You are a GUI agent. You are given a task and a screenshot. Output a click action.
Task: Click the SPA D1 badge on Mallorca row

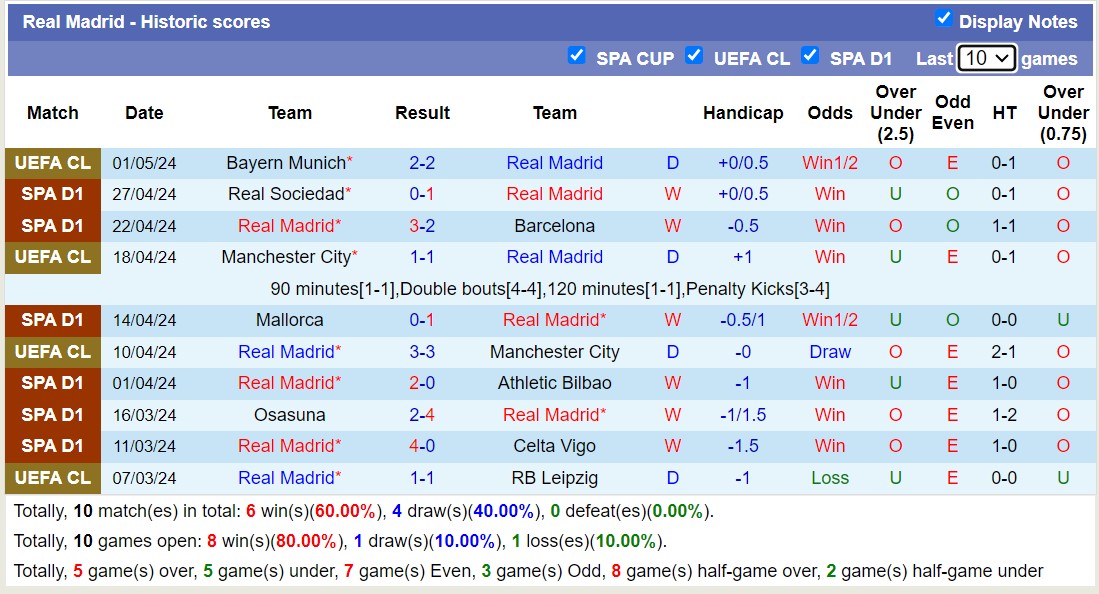coord(52,320)
